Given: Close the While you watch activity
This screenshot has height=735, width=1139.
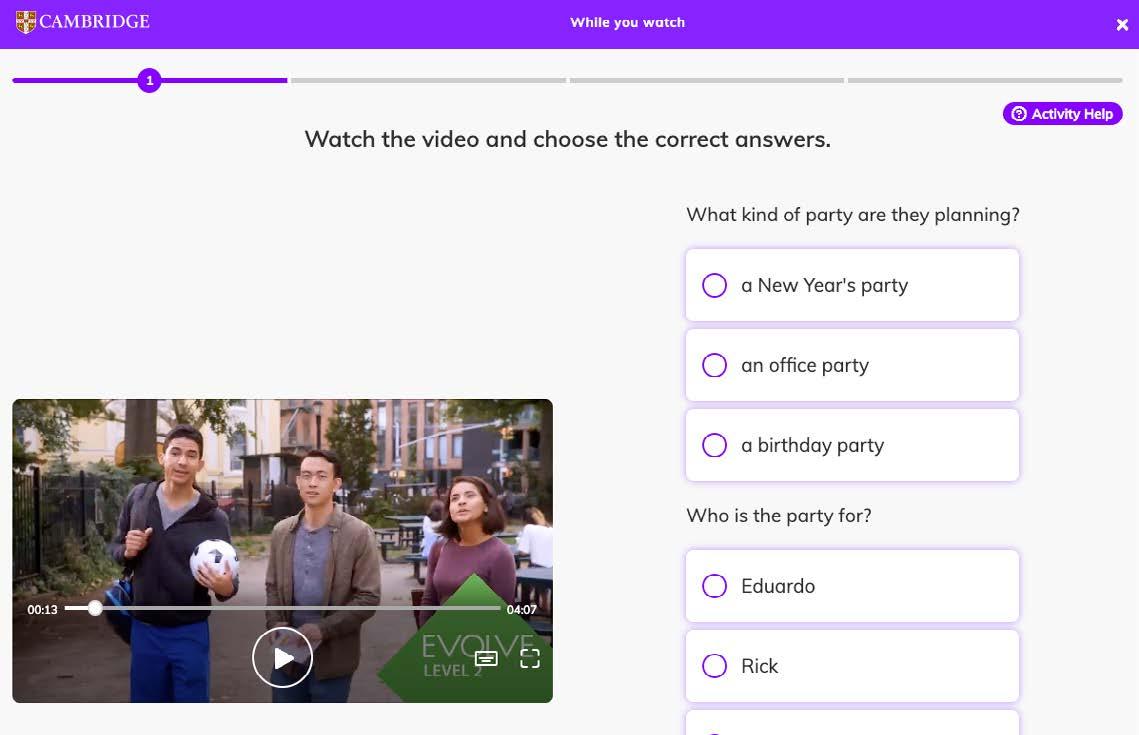Looking at the screenshot, I should [x=1122, y=25].
